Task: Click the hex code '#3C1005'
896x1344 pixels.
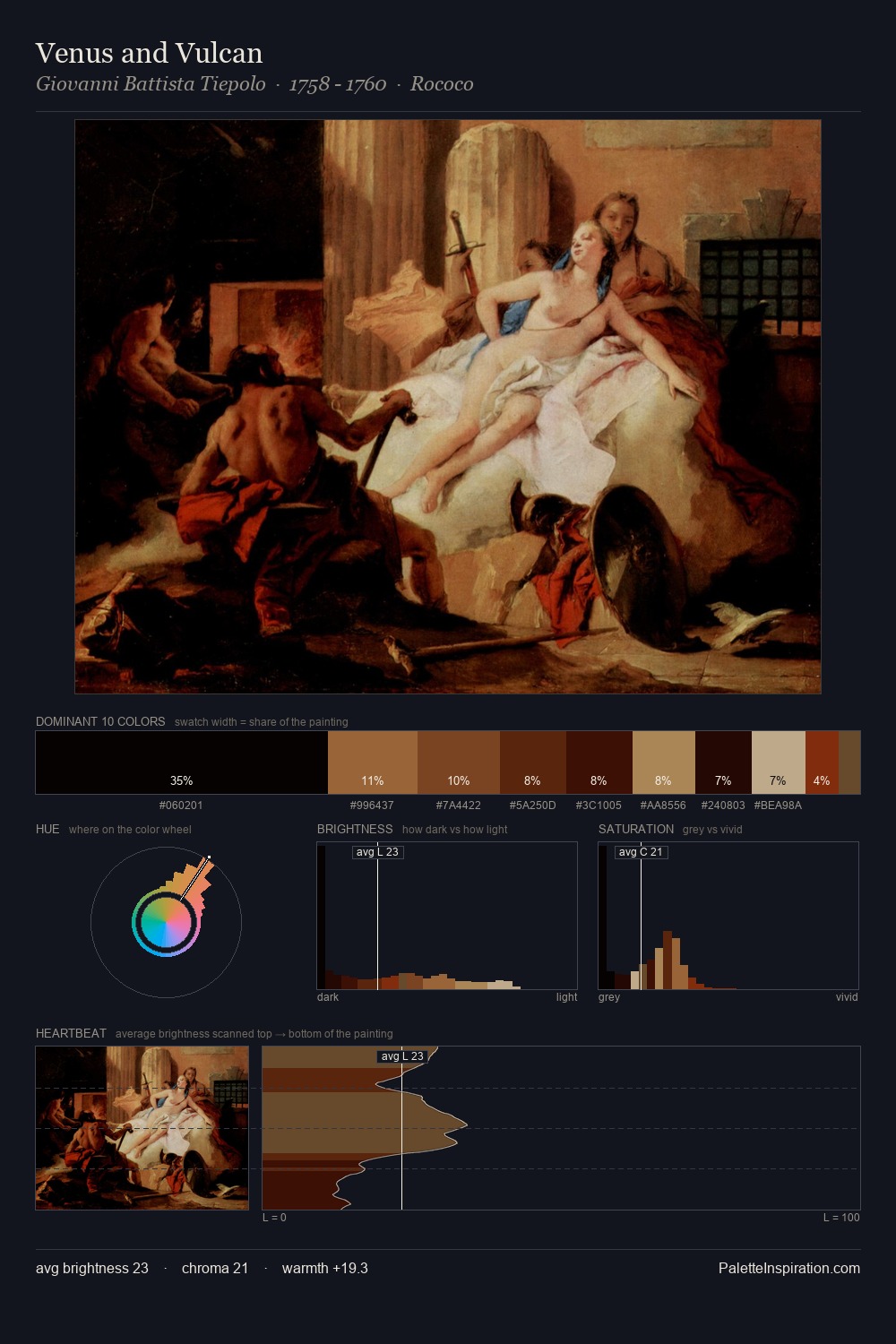Action: coord(599,805)
